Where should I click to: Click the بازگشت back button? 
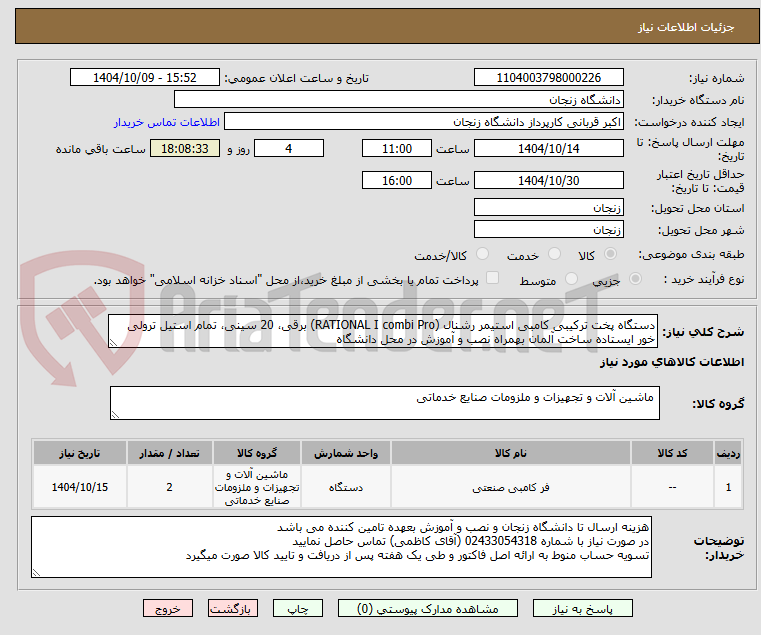pyautogui.click(x=233, y=608)
